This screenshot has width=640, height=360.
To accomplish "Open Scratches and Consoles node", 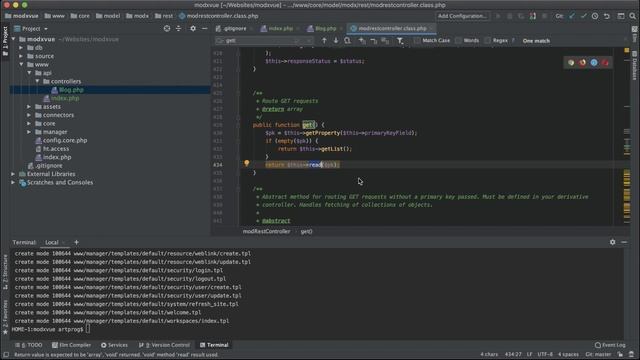I will 60,182.
